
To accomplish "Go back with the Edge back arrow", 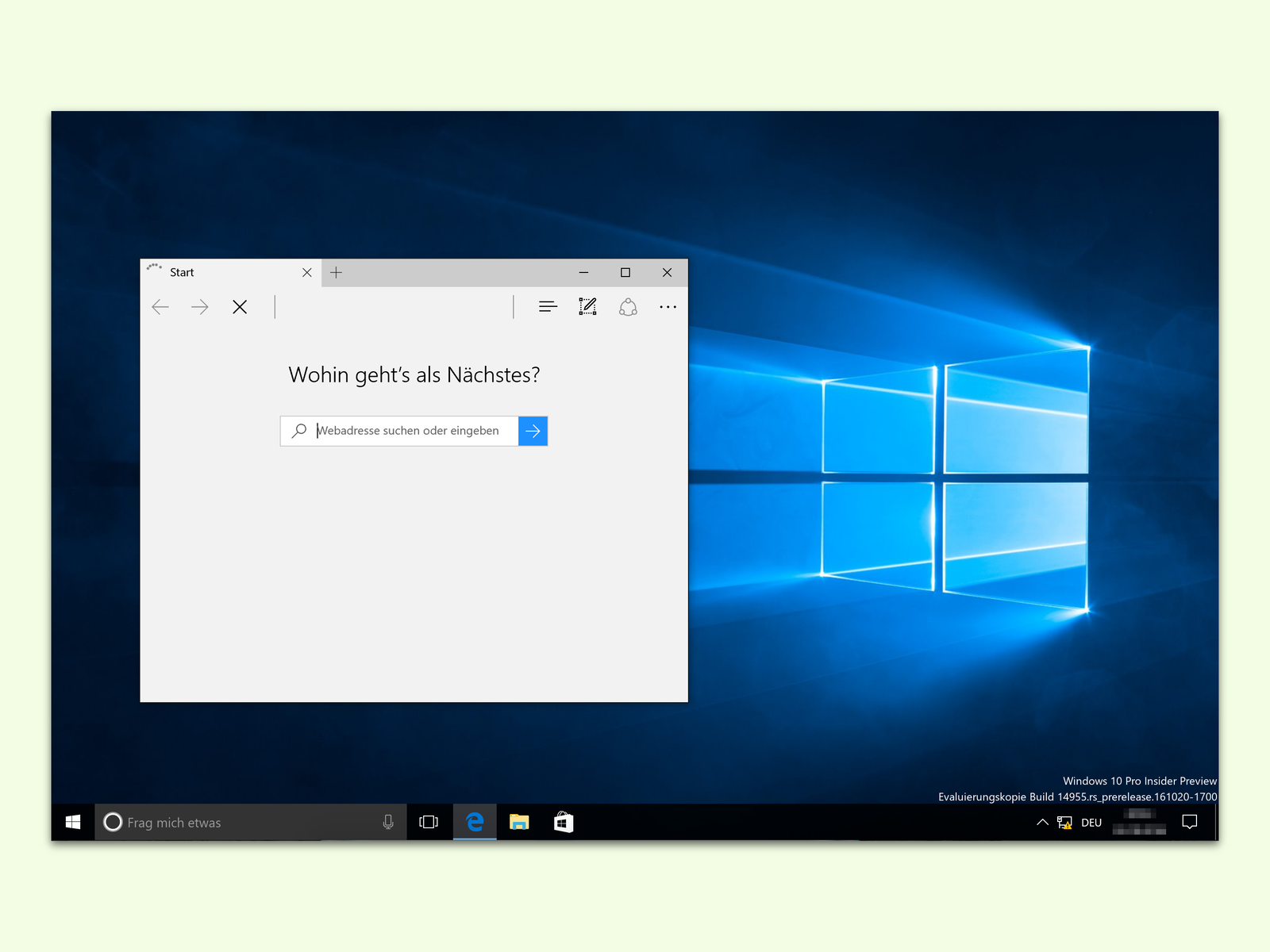I will [x=160, y=307].
